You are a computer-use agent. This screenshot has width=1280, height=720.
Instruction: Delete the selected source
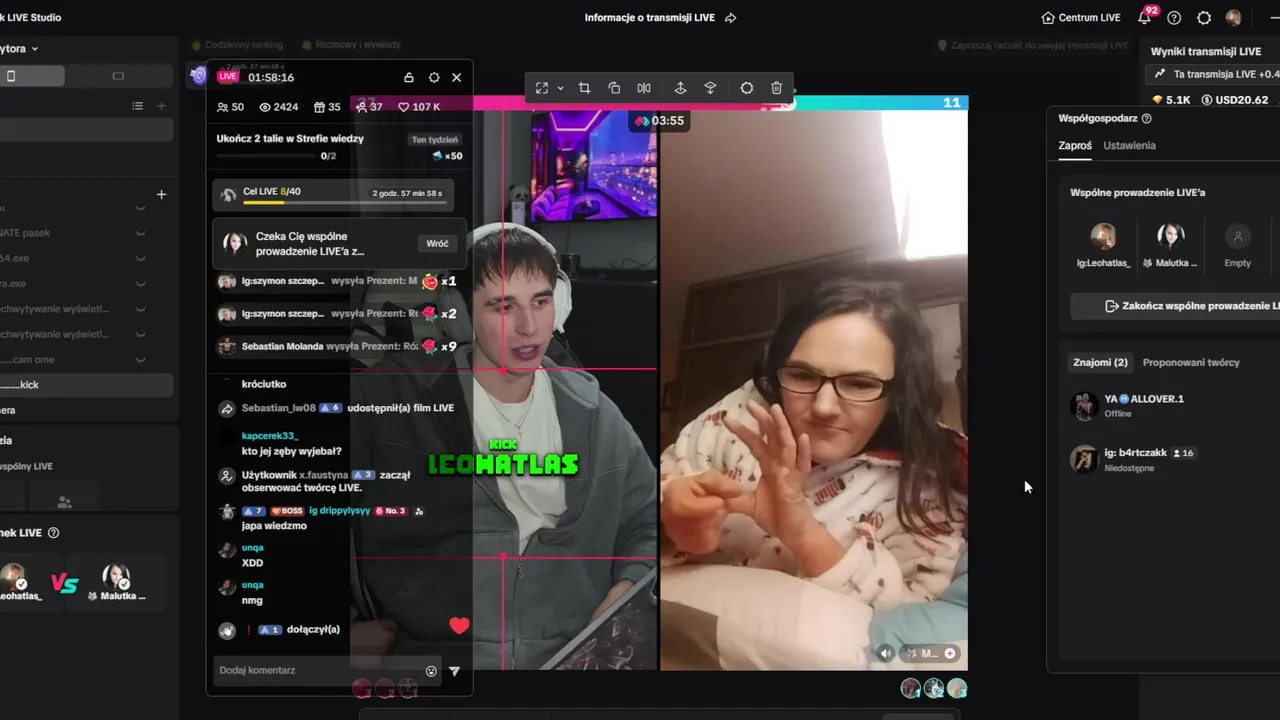click(x=776, y=88)
